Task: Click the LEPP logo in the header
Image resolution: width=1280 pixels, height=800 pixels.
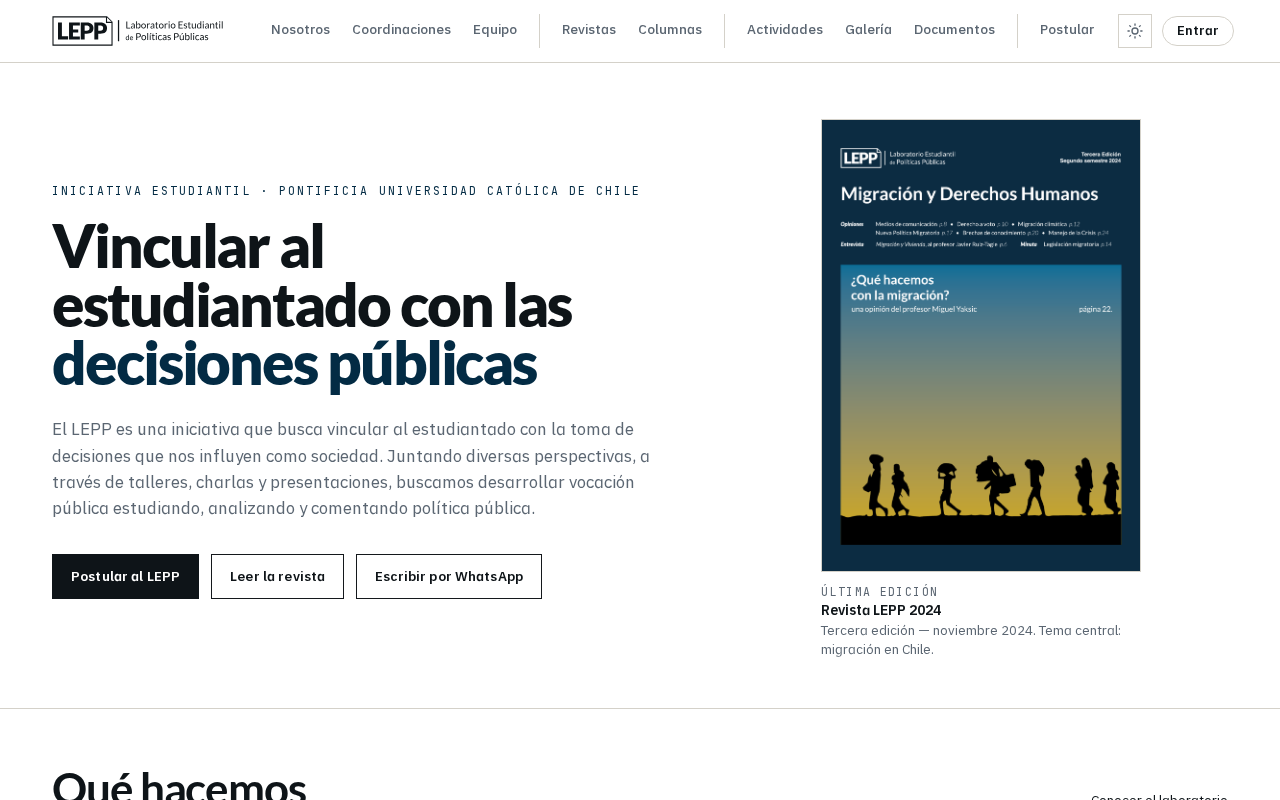Action: point(138,31)
